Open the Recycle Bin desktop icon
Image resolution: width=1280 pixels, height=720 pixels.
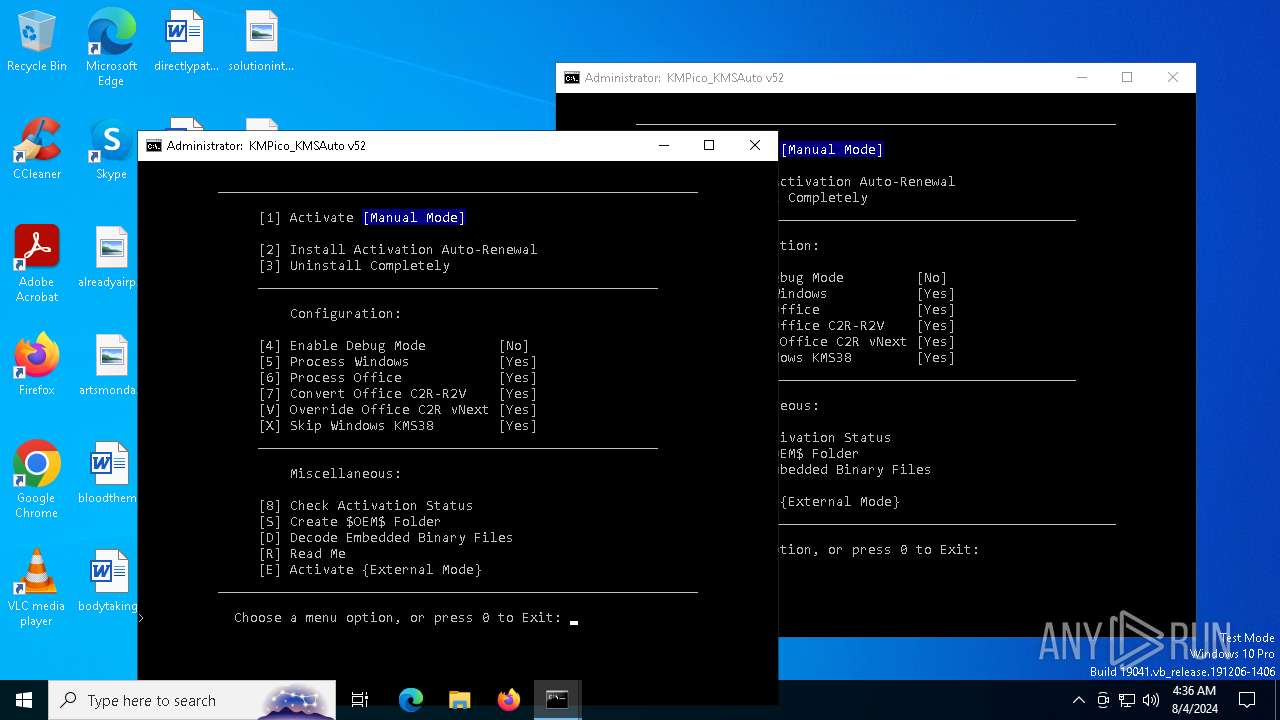(36, 42)
